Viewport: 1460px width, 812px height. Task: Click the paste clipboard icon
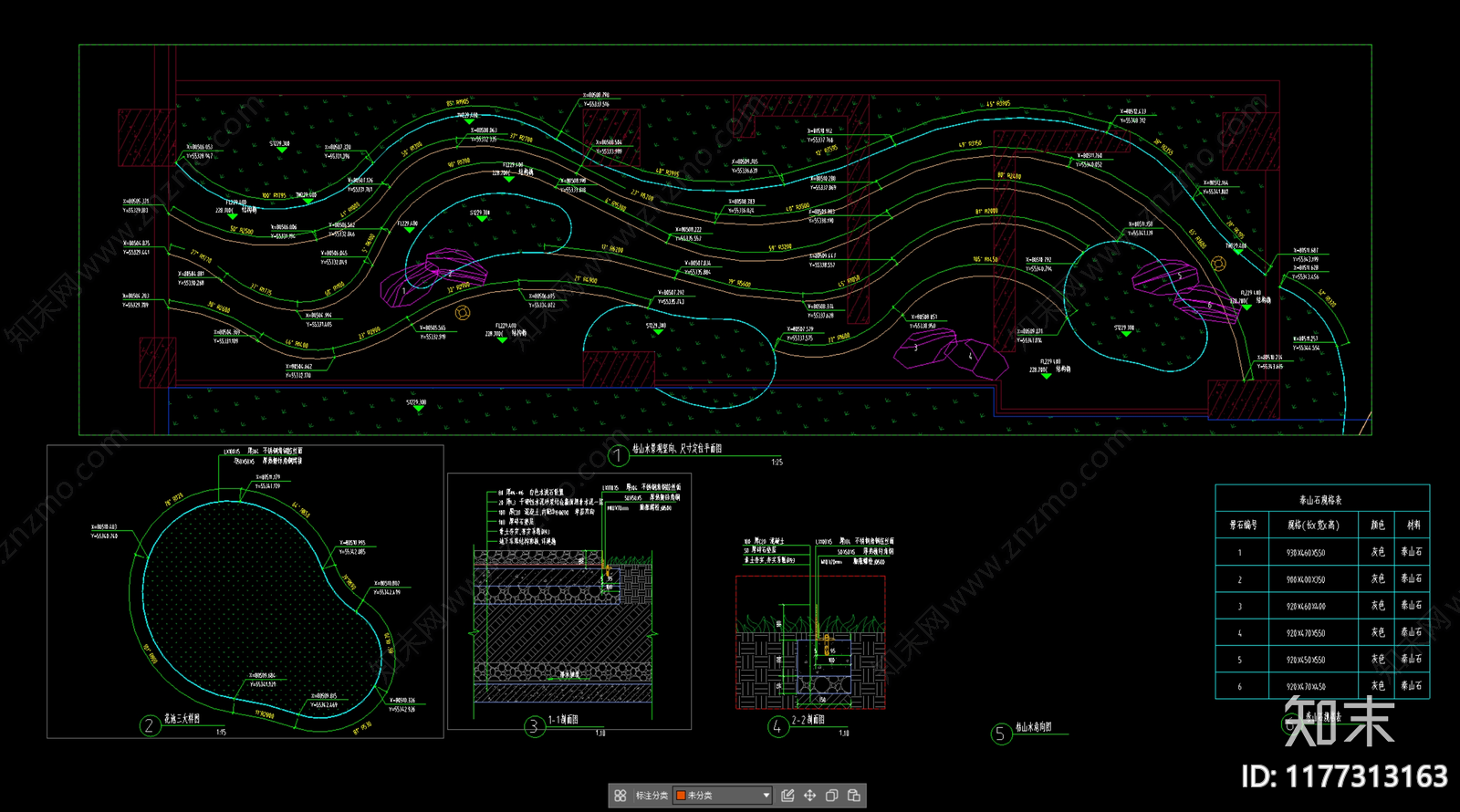pos(854,796)
